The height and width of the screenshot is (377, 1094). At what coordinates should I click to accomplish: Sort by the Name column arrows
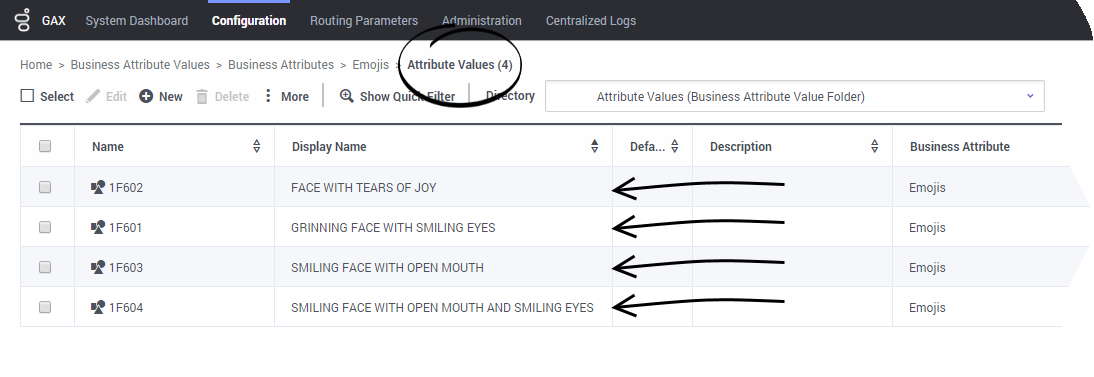click(257, 146)
